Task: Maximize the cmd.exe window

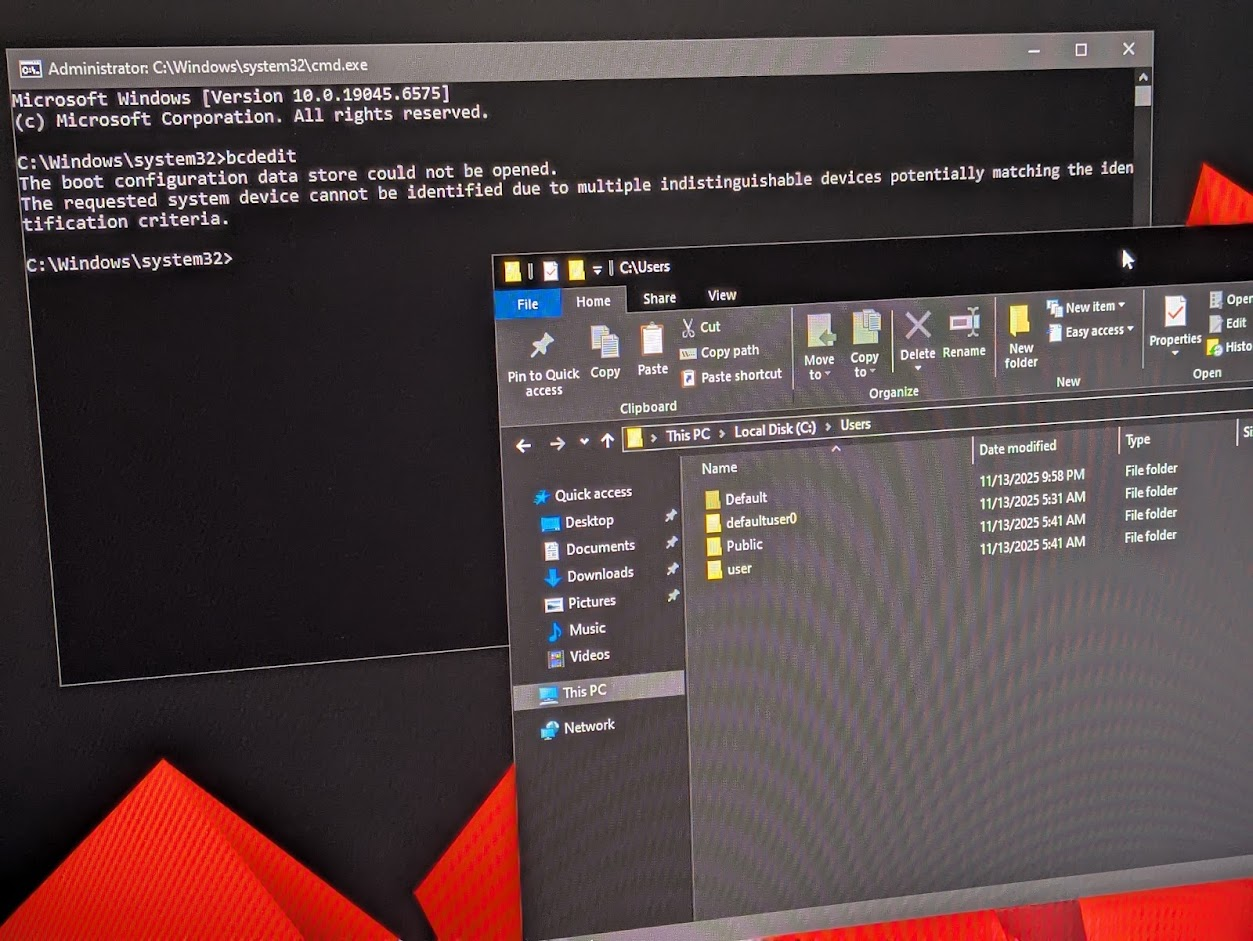Action: tap(1081, 50)
